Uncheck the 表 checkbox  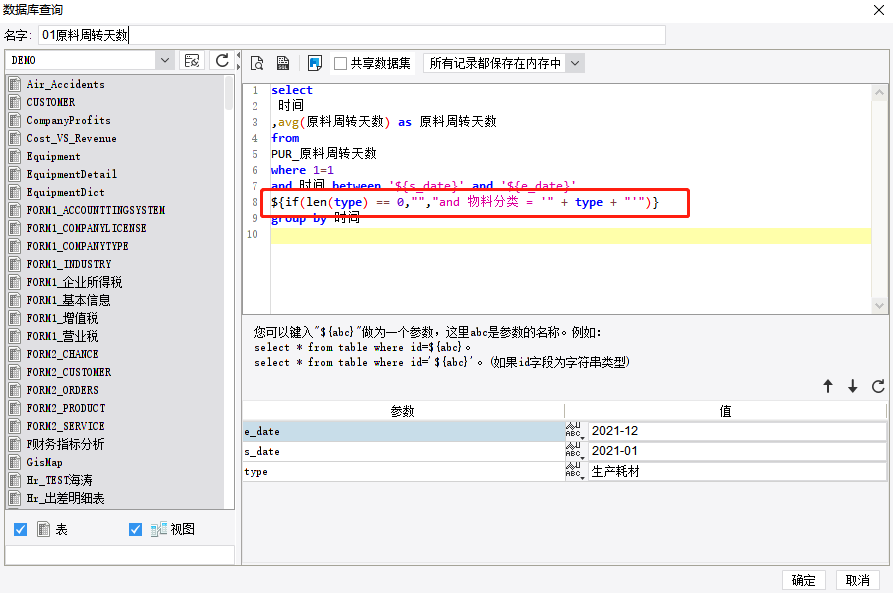[x=21, y=530]
